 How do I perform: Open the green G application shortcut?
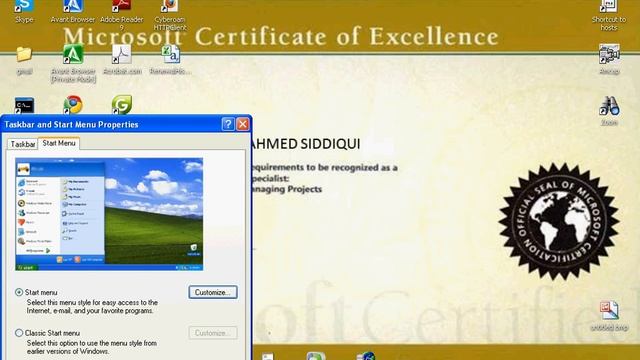click(x=122, y=105)
